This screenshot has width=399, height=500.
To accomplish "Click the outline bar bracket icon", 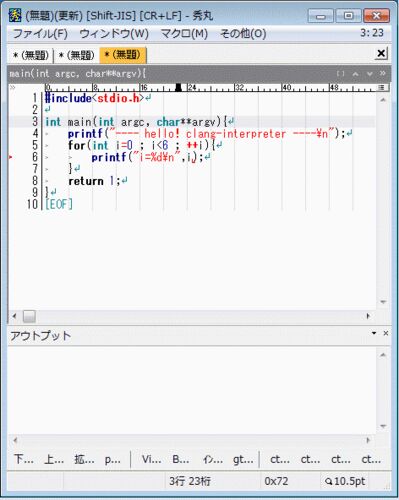I will point(340,74).
